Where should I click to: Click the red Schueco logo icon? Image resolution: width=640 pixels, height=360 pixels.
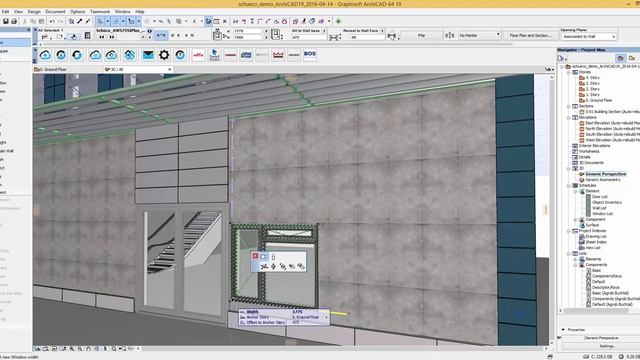198,55
